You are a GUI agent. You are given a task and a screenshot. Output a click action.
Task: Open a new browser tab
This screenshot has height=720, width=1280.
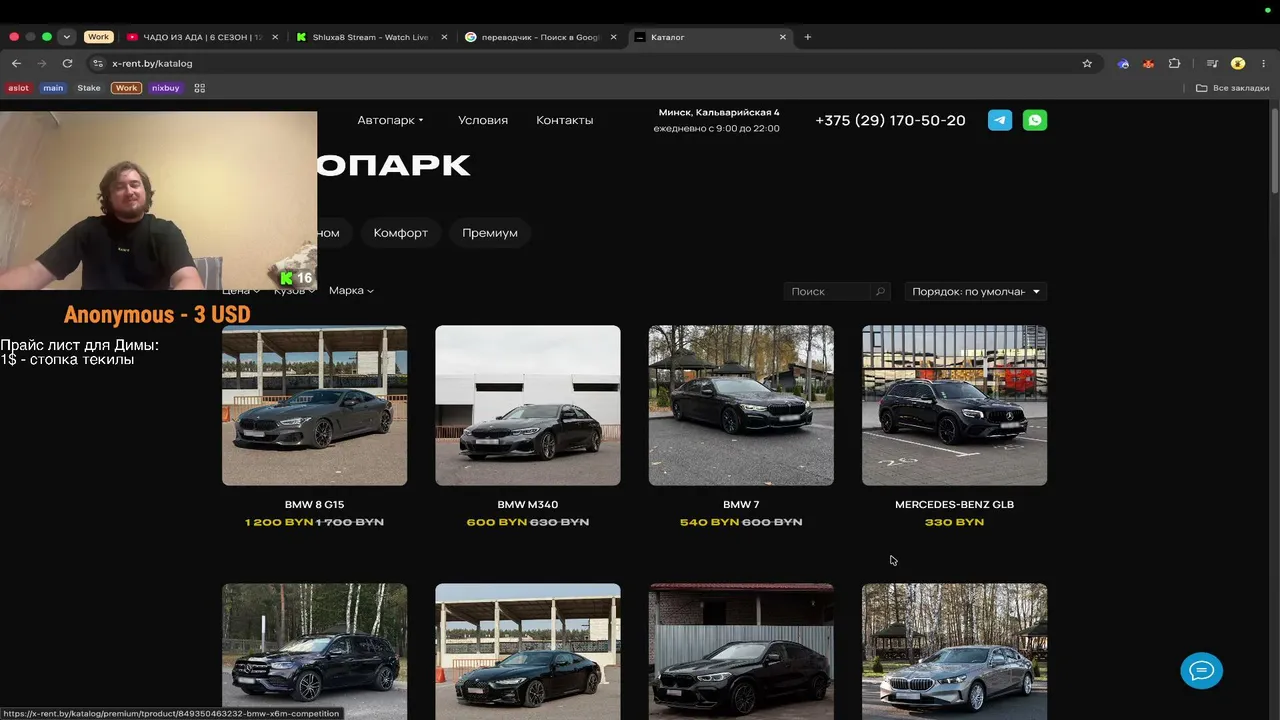[808, 37]
